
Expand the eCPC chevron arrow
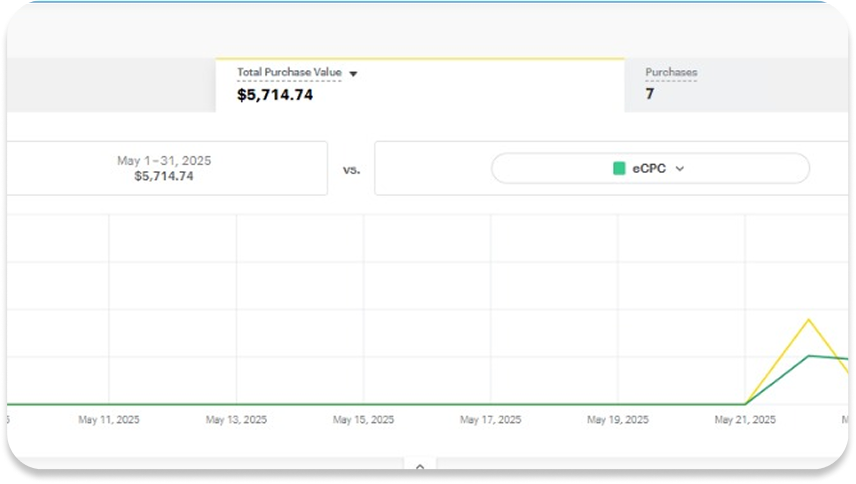[680, 169]
